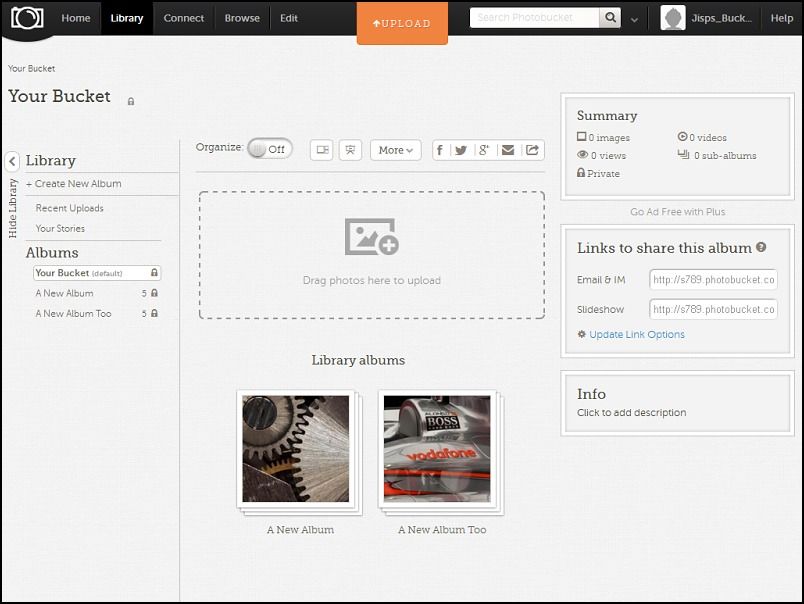Collapse the library sidebar with Hide Library arrow
804x604 pixels.
[13, 161]
